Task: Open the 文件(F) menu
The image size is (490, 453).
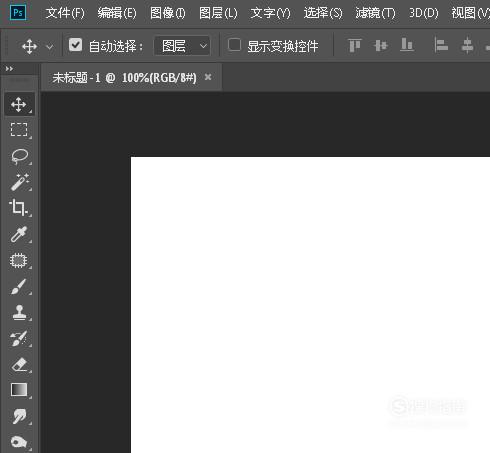Action: pyautogui.click(x=65, y=13)
